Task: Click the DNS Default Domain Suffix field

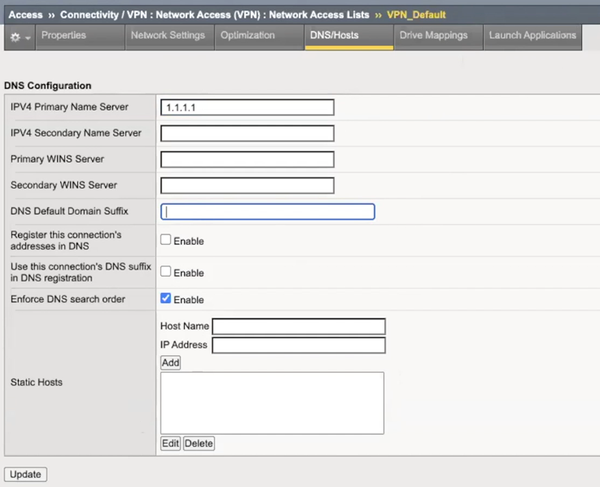Action: pos(267,211)
